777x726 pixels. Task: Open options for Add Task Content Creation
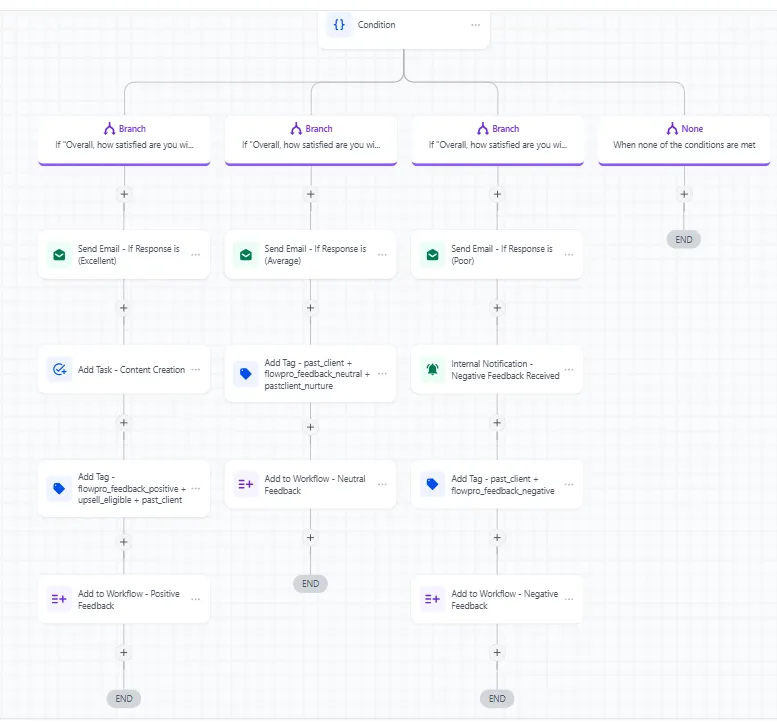pos(196,370)
